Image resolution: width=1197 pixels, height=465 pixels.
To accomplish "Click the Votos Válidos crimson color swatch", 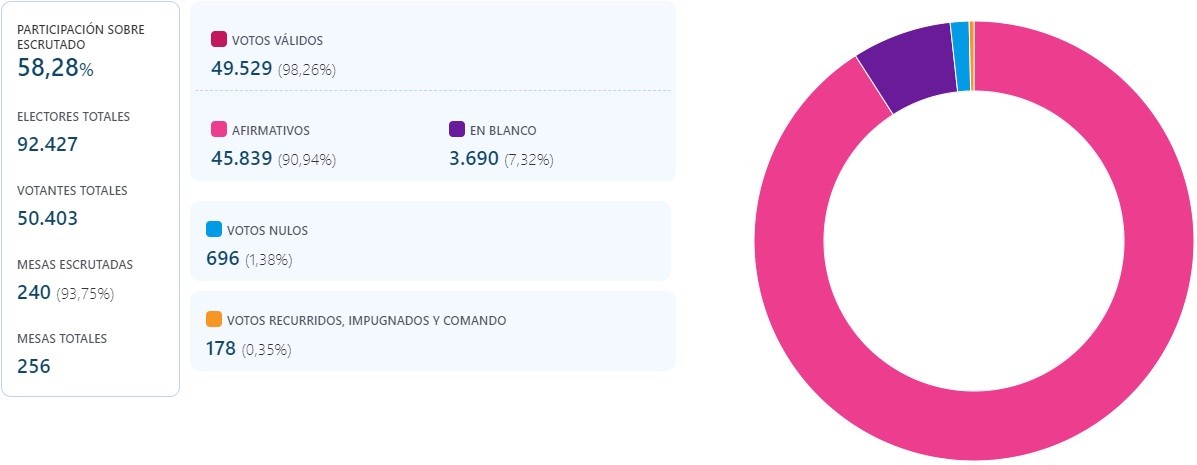I will tap(219, 40).
